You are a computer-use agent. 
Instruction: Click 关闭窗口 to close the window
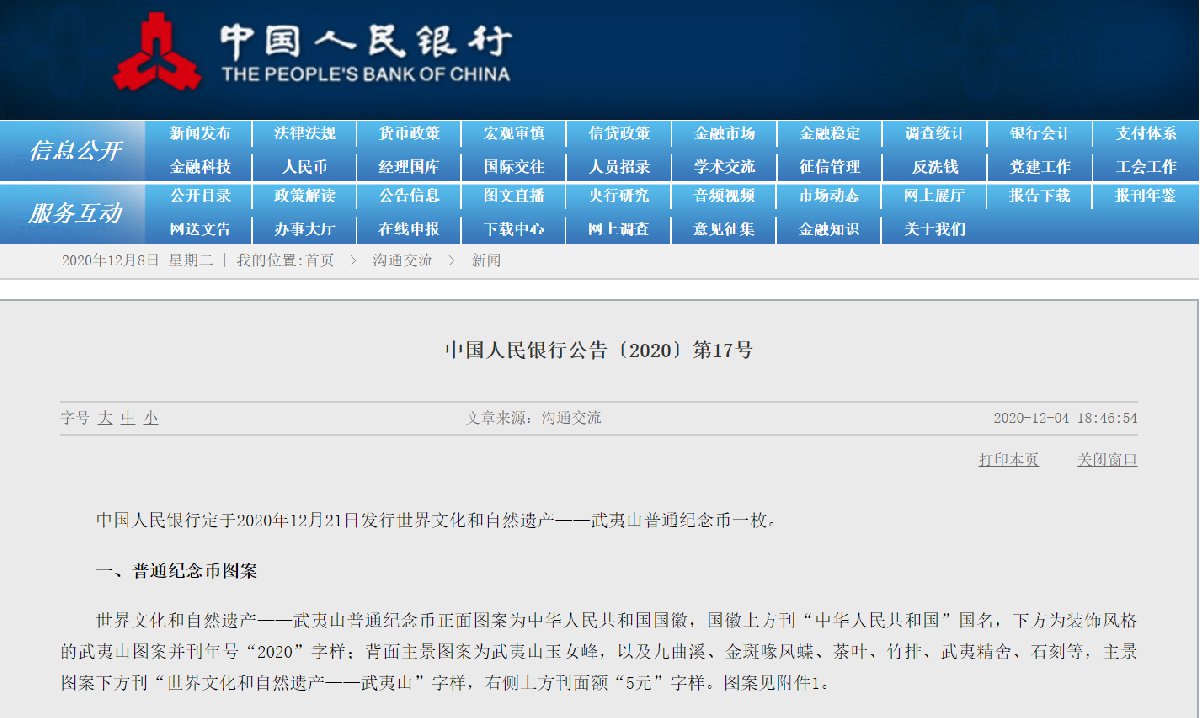point(1106,460)
